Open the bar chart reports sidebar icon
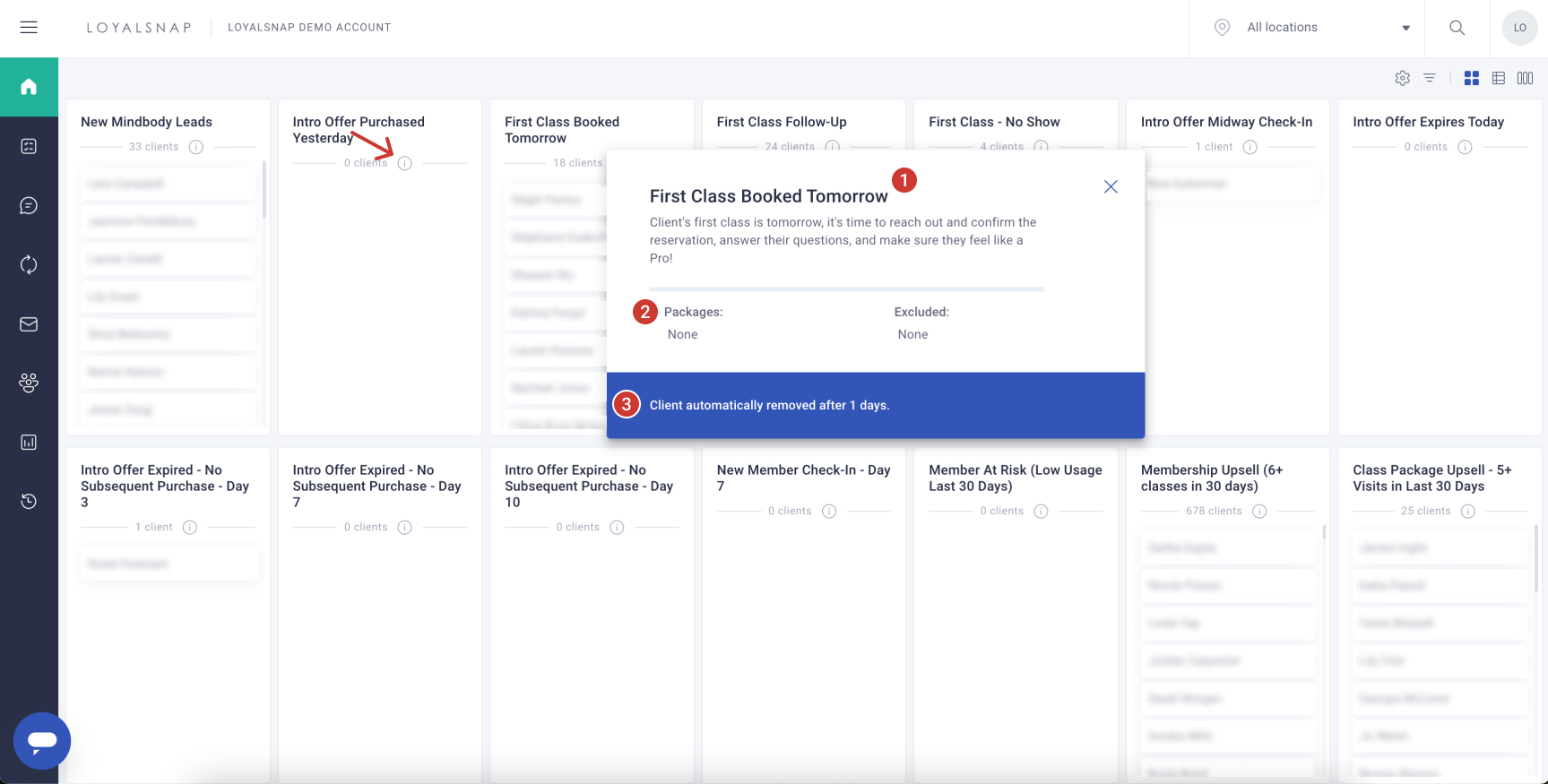This screenshot has width=1548, height=784. click(29, 442)
